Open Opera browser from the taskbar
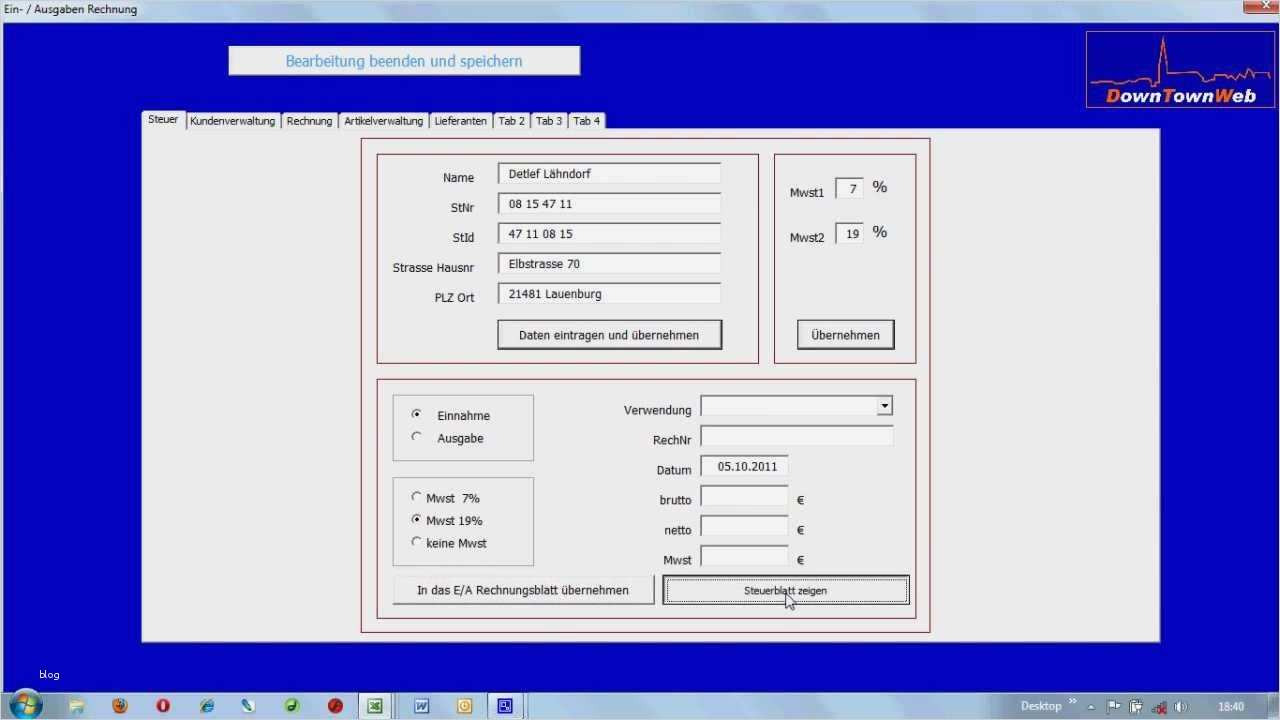The height and width of the screenshot is (720, 1280). point(161,706)
